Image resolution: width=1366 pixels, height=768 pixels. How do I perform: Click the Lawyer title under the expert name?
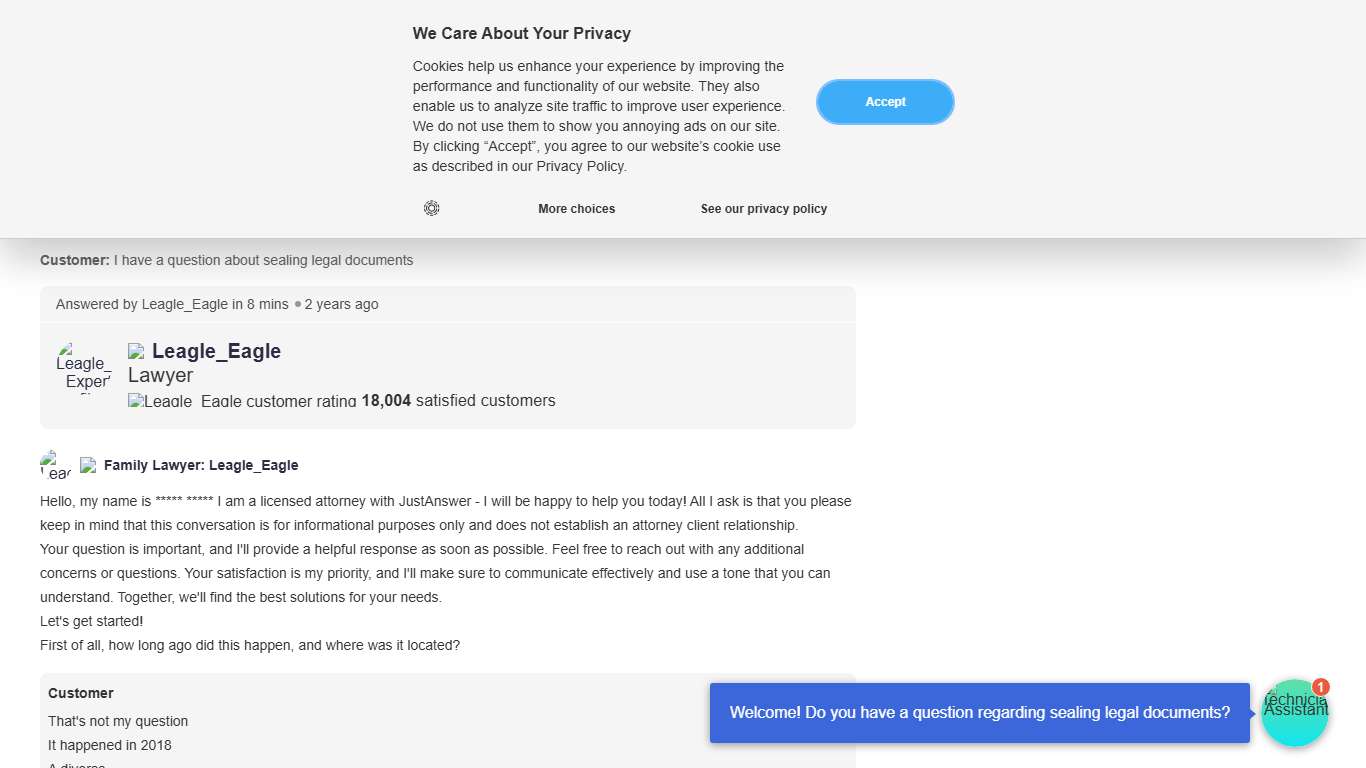(160, 376)
